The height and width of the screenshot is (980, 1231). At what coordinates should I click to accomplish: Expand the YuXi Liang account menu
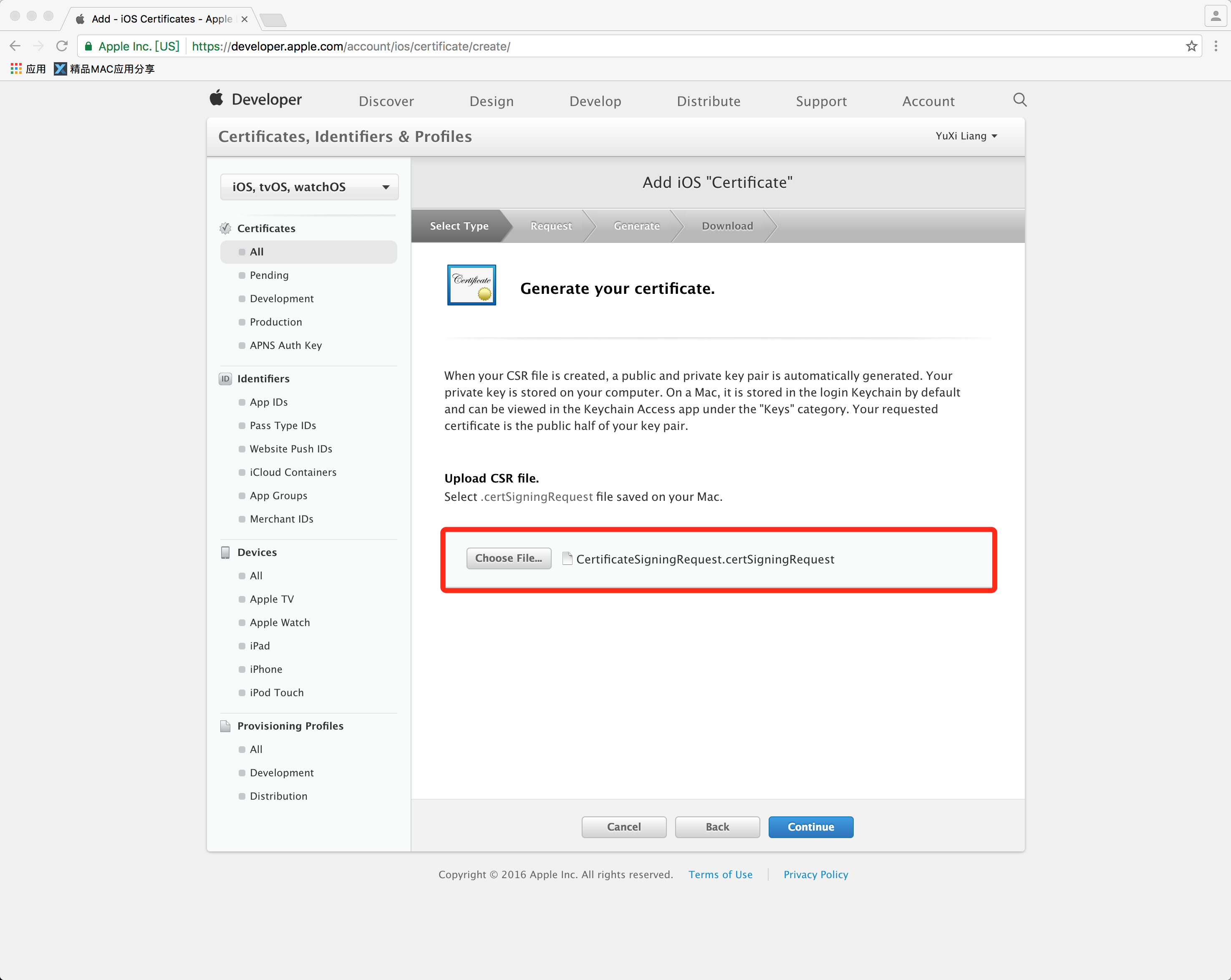click(x=966, y=136)
